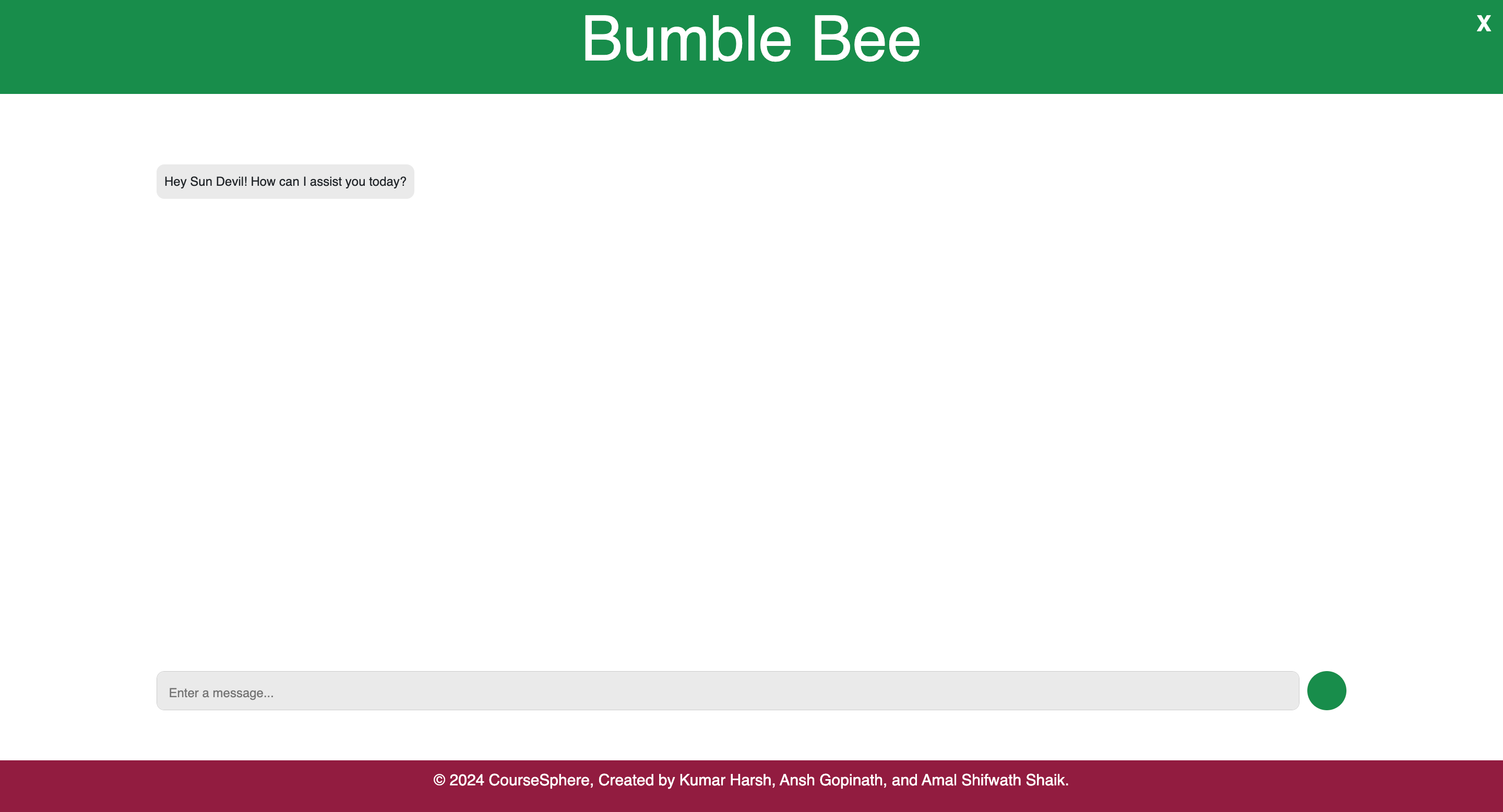This screenshot has width=1503, height=812.
Task: Click the 'Enter a message...' placeholder text
Action: pos(221,693)
